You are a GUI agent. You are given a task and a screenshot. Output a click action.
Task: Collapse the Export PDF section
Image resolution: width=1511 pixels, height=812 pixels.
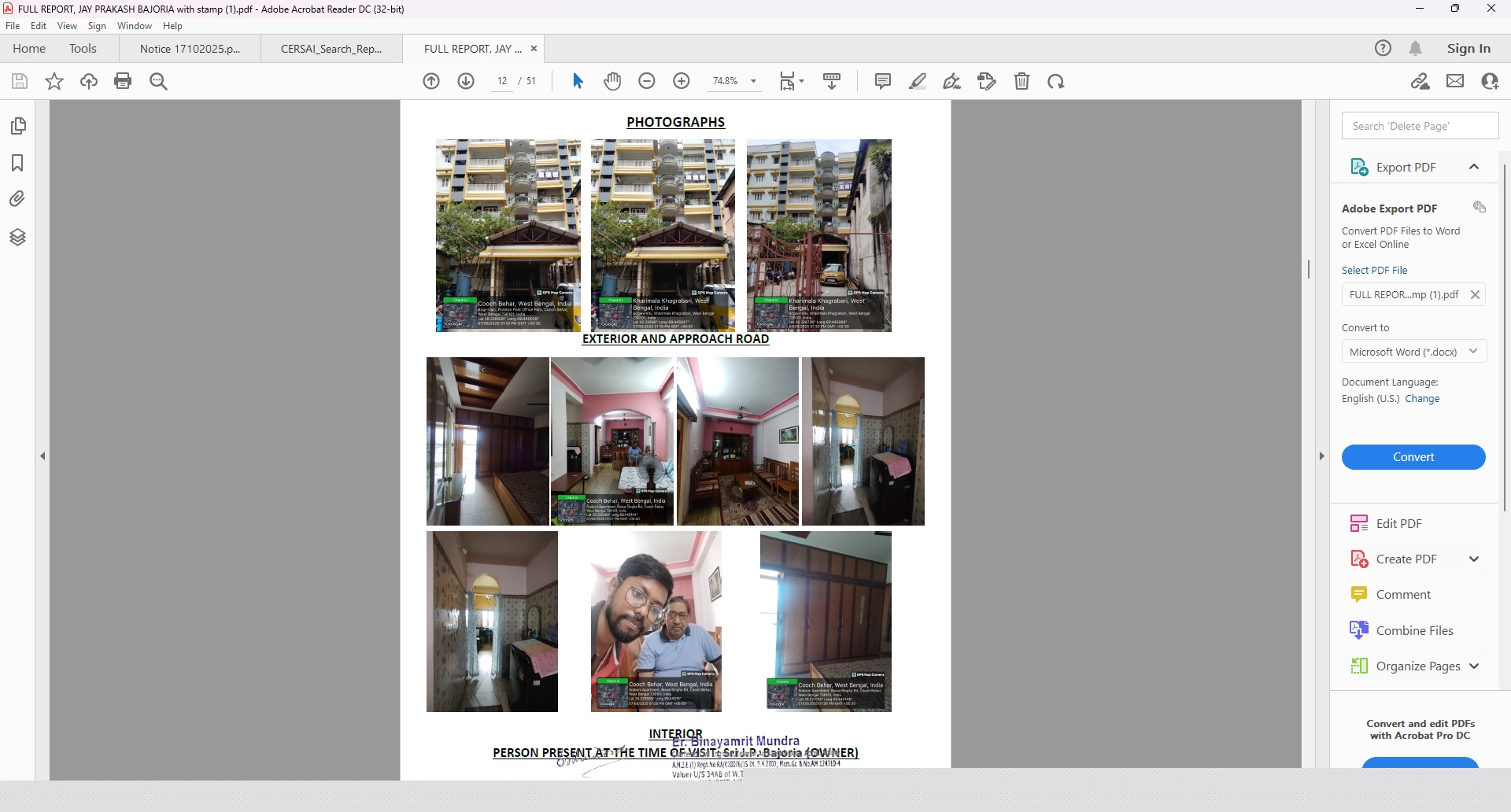pyautogui.click(x=1473, y=167)
